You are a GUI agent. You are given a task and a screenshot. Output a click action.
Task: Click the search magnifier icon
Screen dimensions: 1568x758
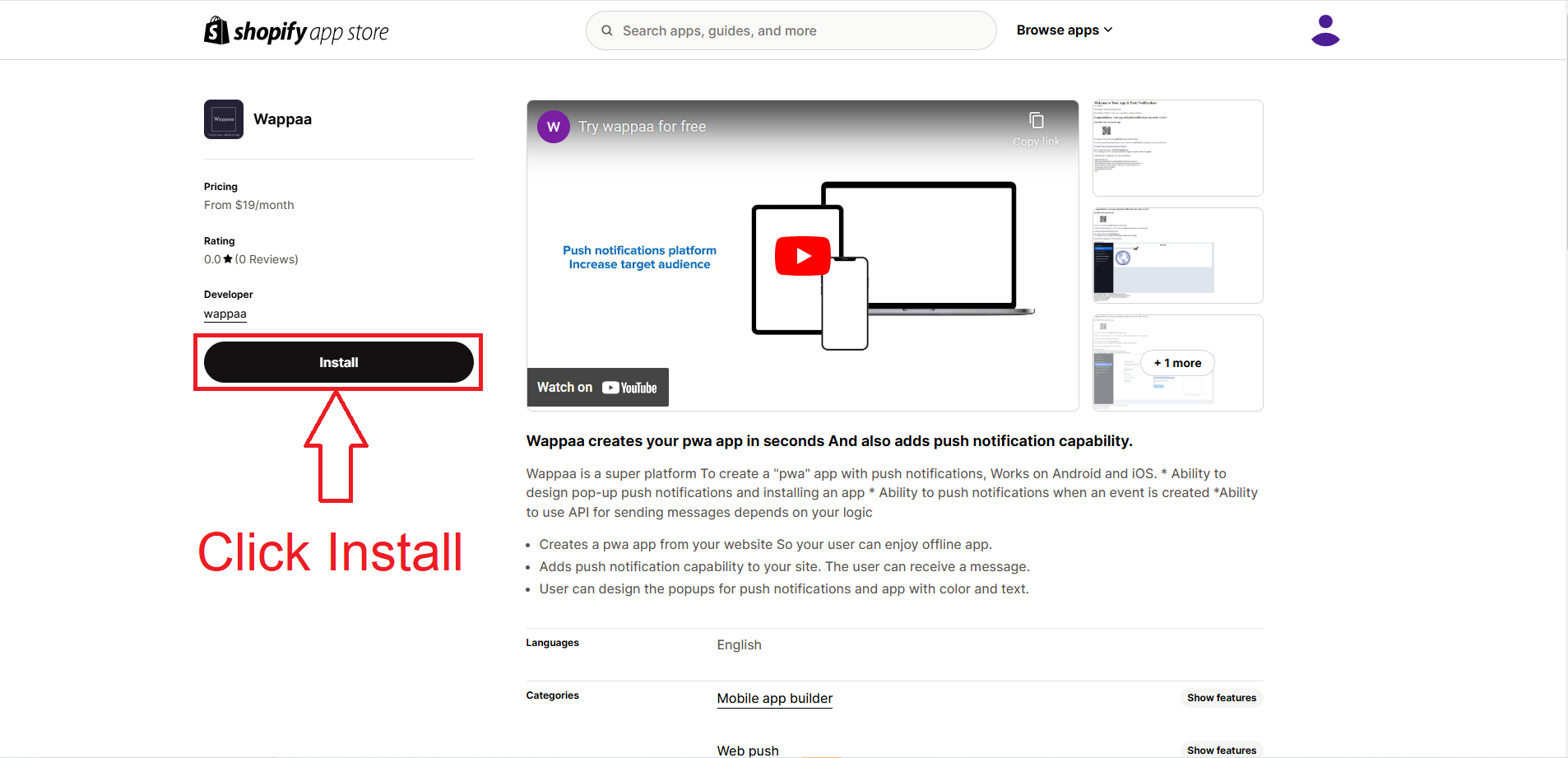pyautogui.click(x=607, y=30)
